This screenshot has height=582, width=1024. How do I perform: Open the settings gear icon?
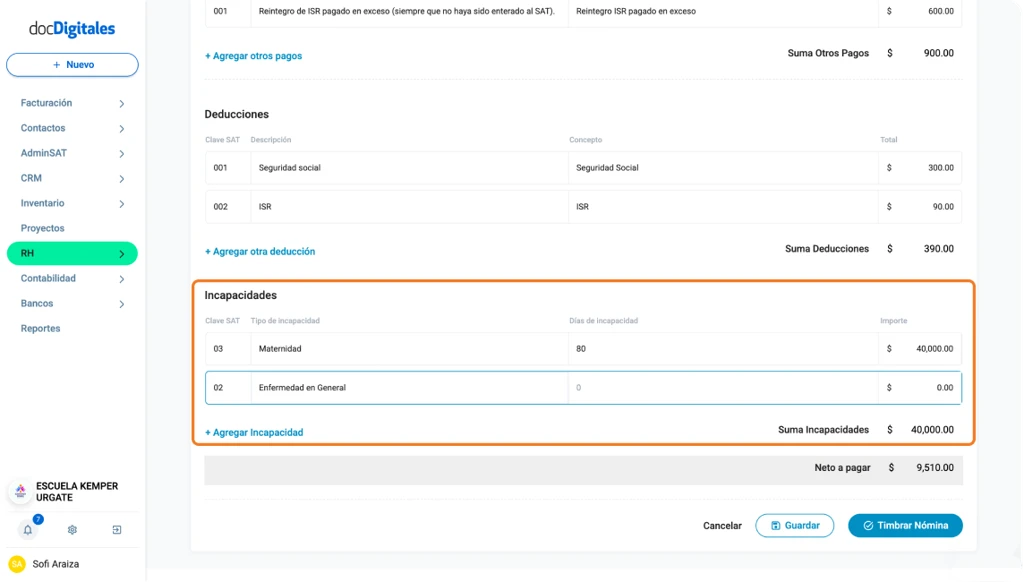(x=72, y=530)
